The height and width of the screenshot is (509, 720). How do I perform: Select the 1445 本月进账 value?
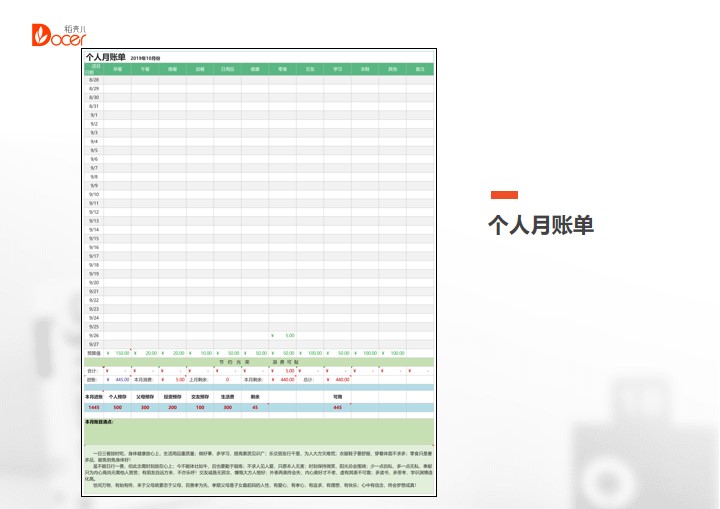coord(93,407)
